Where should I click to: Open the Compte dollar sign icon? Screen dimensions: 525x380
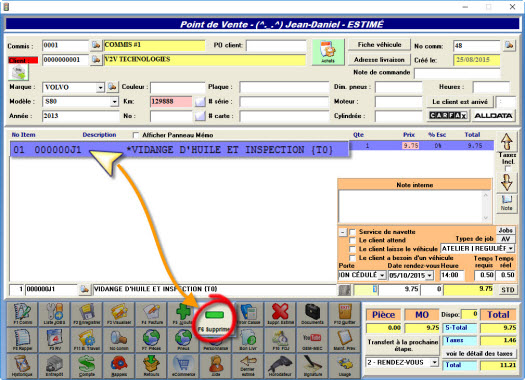87,366
